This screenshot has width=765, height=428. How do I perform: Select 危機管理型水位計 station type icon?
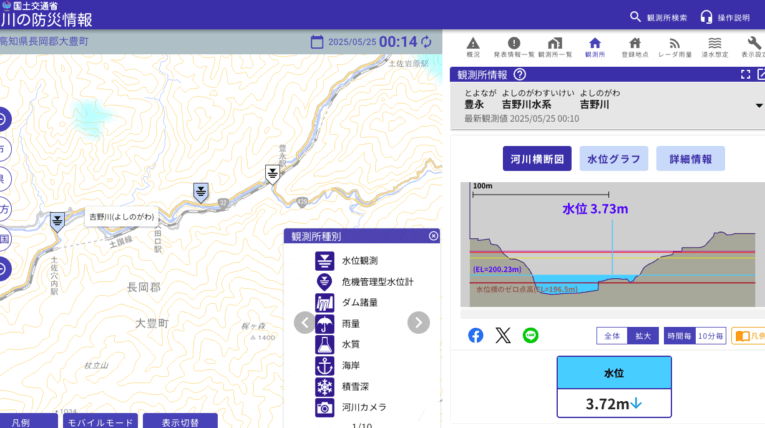[324, 282]
